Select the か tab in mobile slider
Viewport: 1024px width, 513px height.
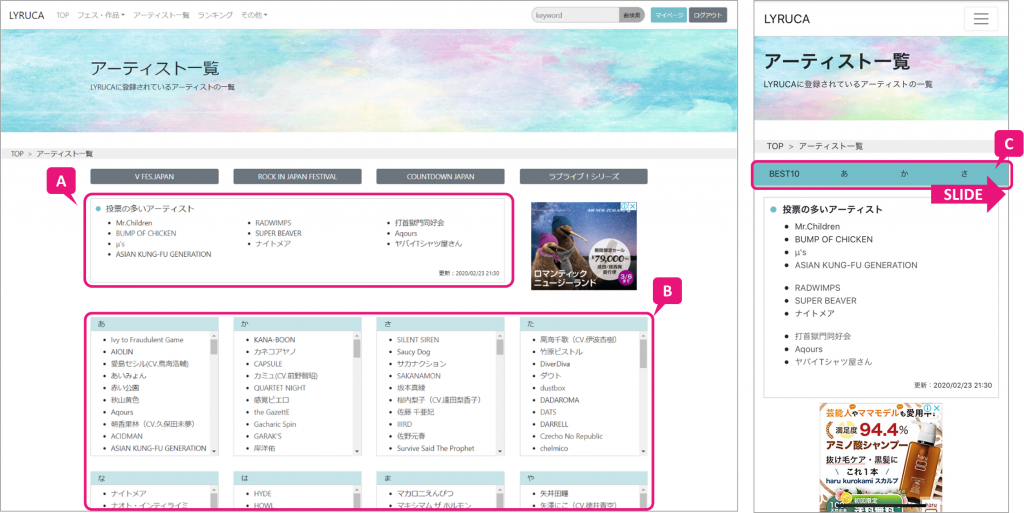904,174
